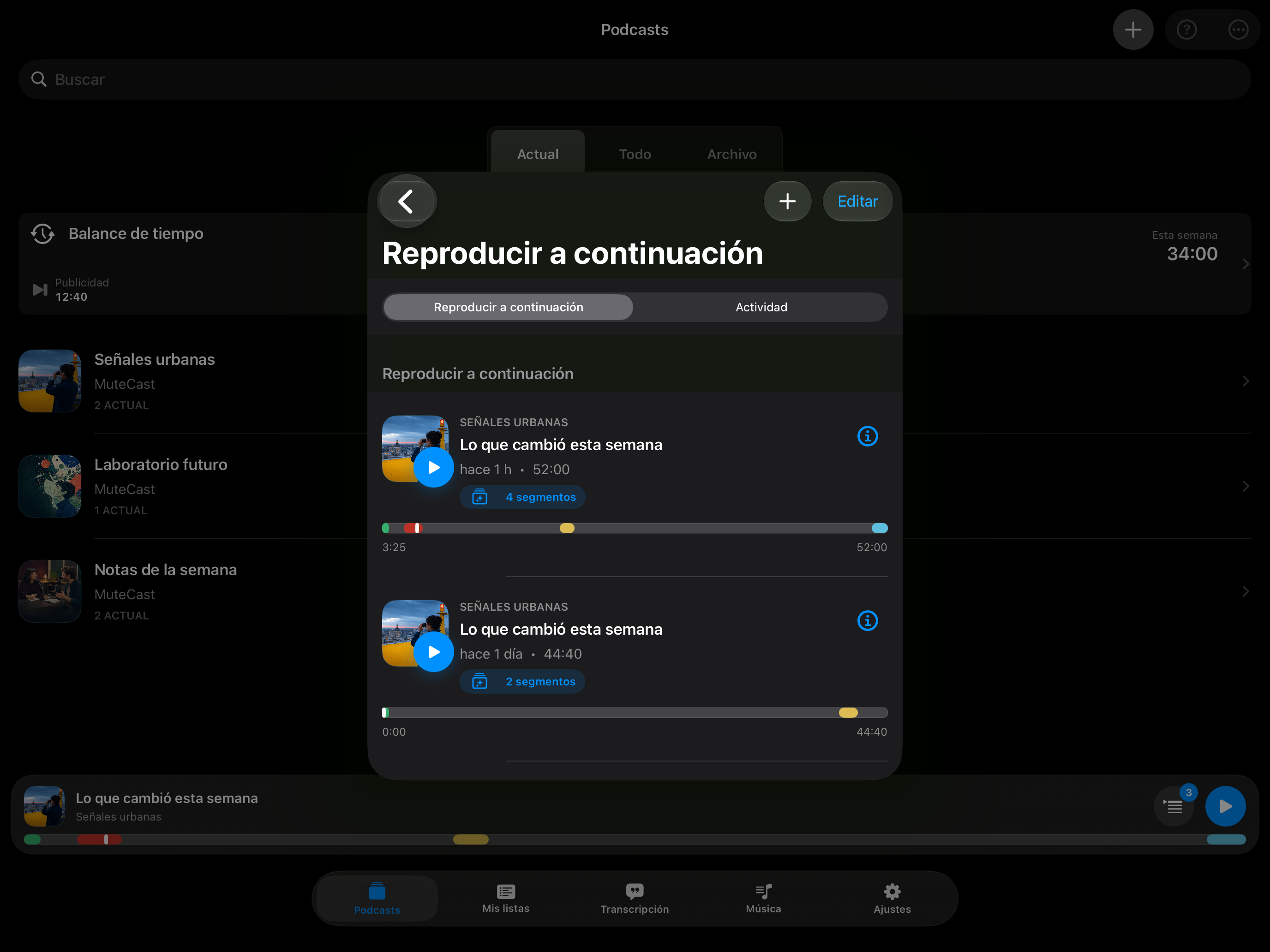The width and height of the screenshot is (1270, 952).
Task: Expand Balance de tiempo chevron
Action: pyautogui.click(x=1246, y=264)
